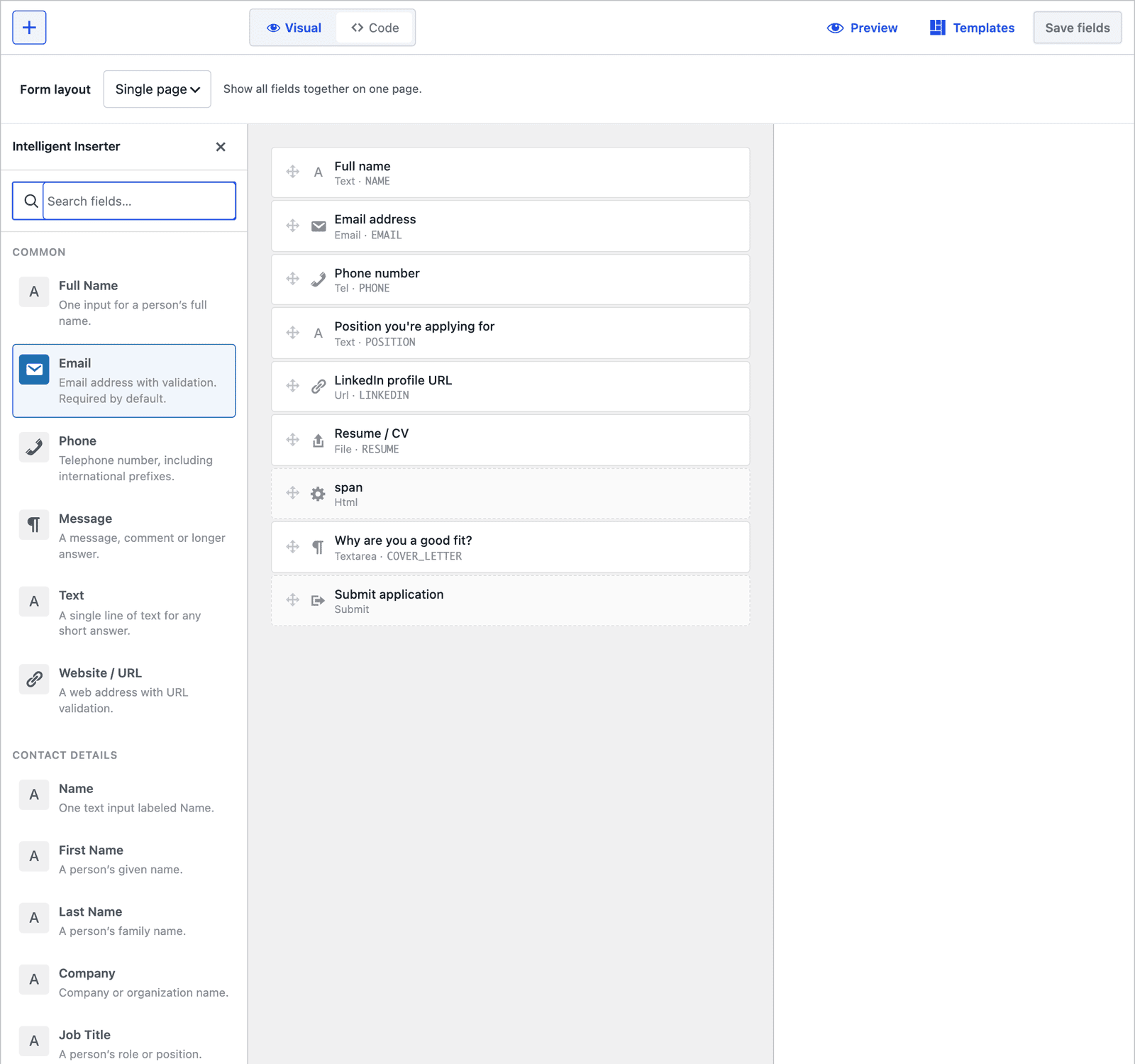Open the form Preview

tap(862, 28)
